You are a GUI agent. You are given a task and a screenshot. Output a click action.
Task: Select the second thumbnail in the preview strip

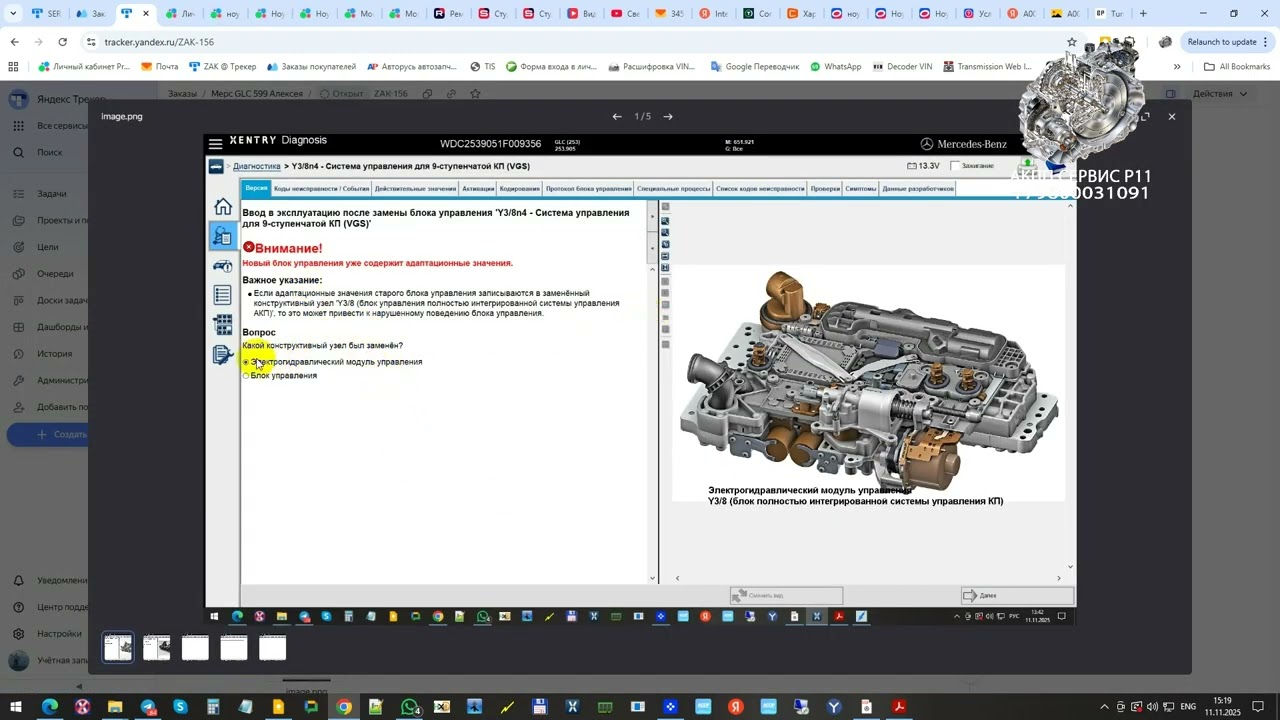coord(157,648)
